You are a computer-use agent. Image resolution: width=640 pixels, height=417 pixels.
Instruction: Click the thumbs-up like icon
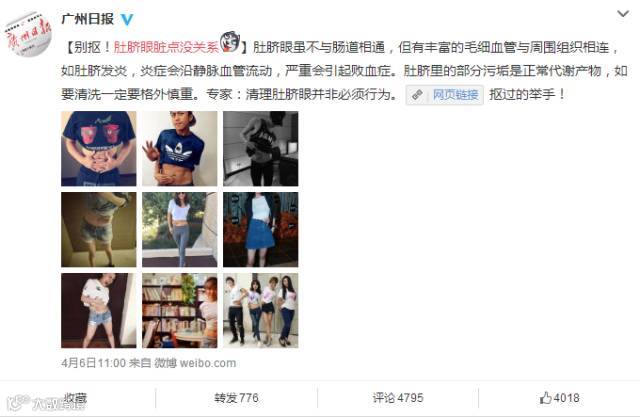[546, 397]
